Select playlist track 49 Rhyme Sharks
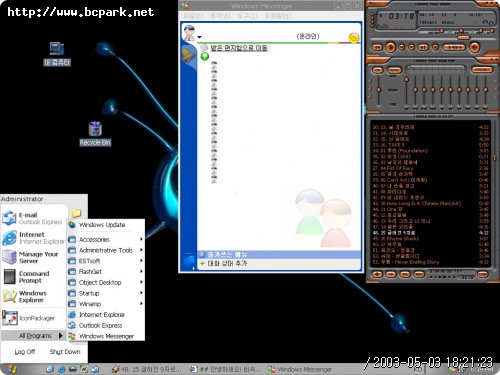500x375 pixels. click(430, 239)
